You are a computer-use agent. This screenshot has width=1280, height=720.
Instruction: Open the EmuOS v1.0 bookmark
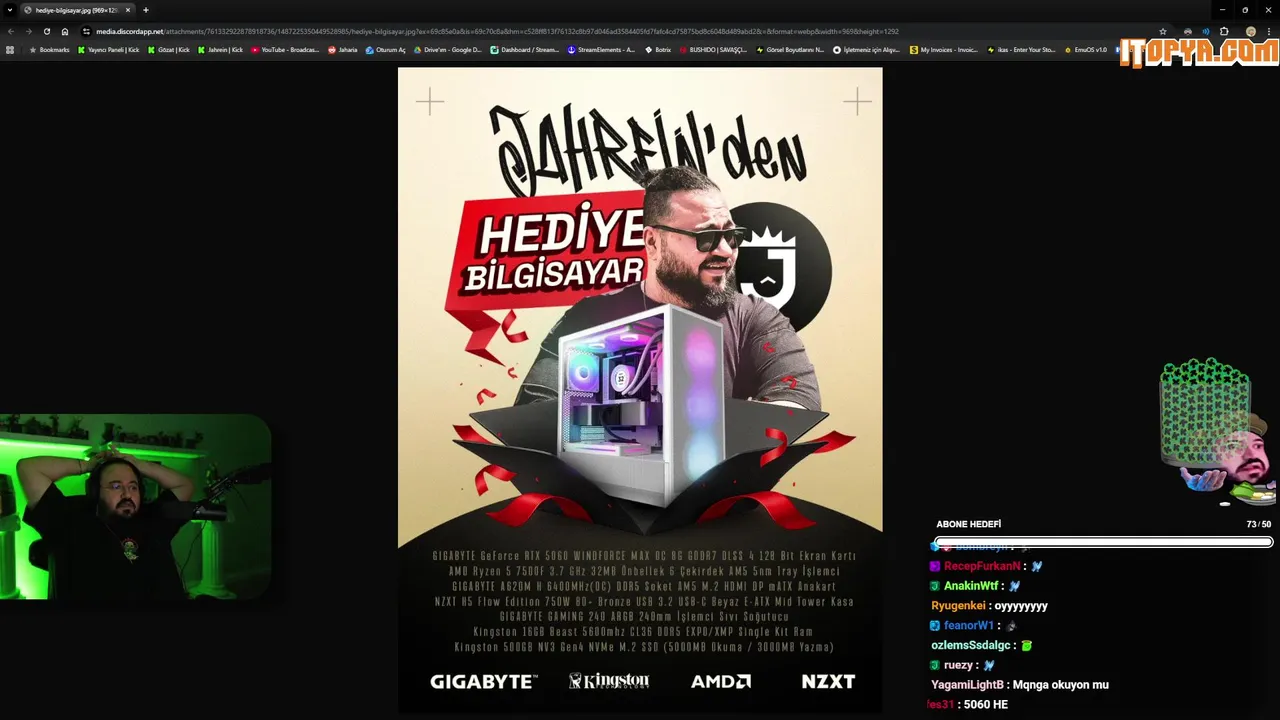(x=1086, y=49)
